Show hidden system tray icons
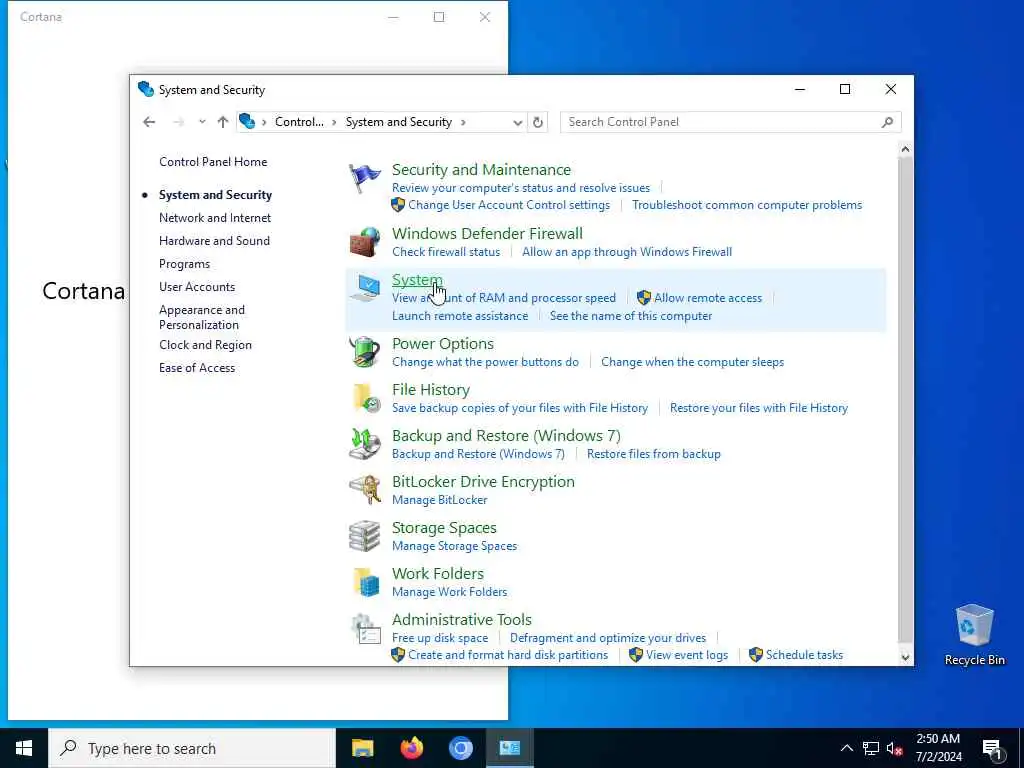 tap(846, 748)
